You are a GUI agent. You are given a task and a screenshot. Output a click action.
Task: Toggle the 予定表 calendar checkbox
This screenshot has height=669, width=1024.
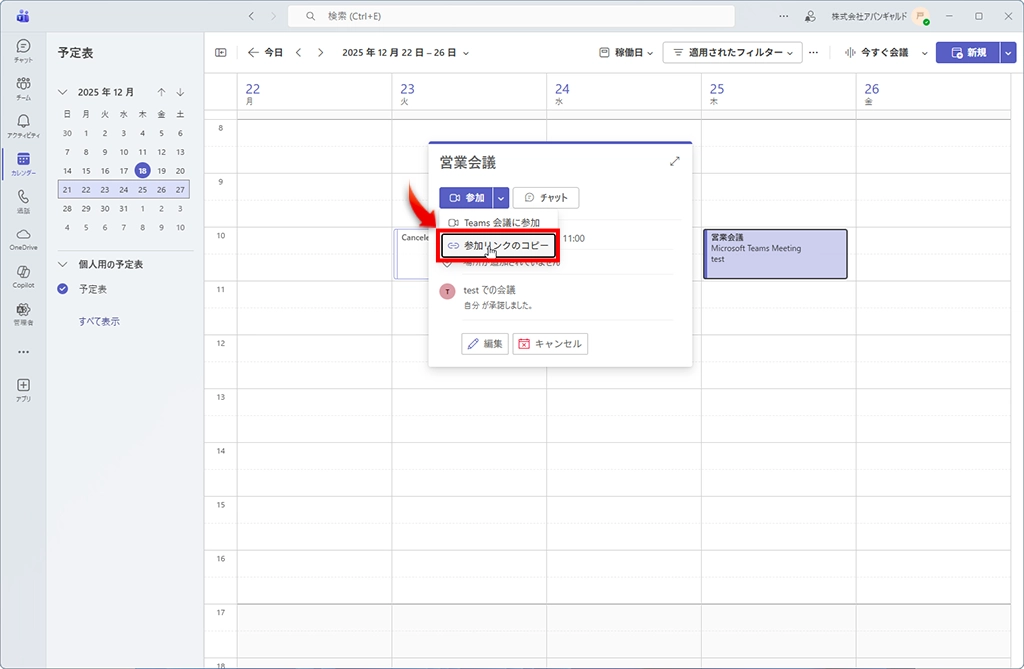(64, 289)
